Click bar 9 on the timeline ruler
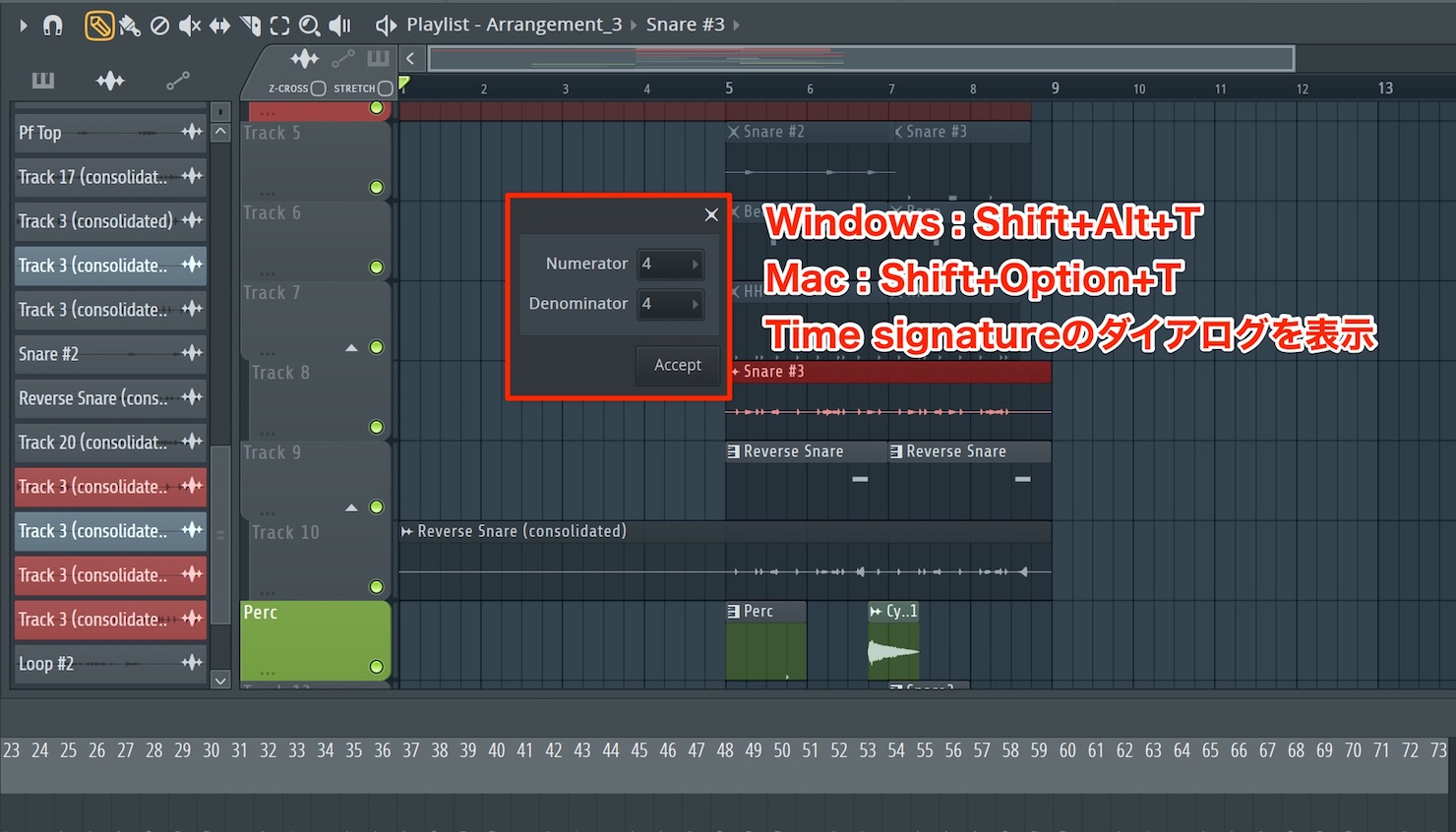1456x832 pixels. click(x=1055, y=88)
